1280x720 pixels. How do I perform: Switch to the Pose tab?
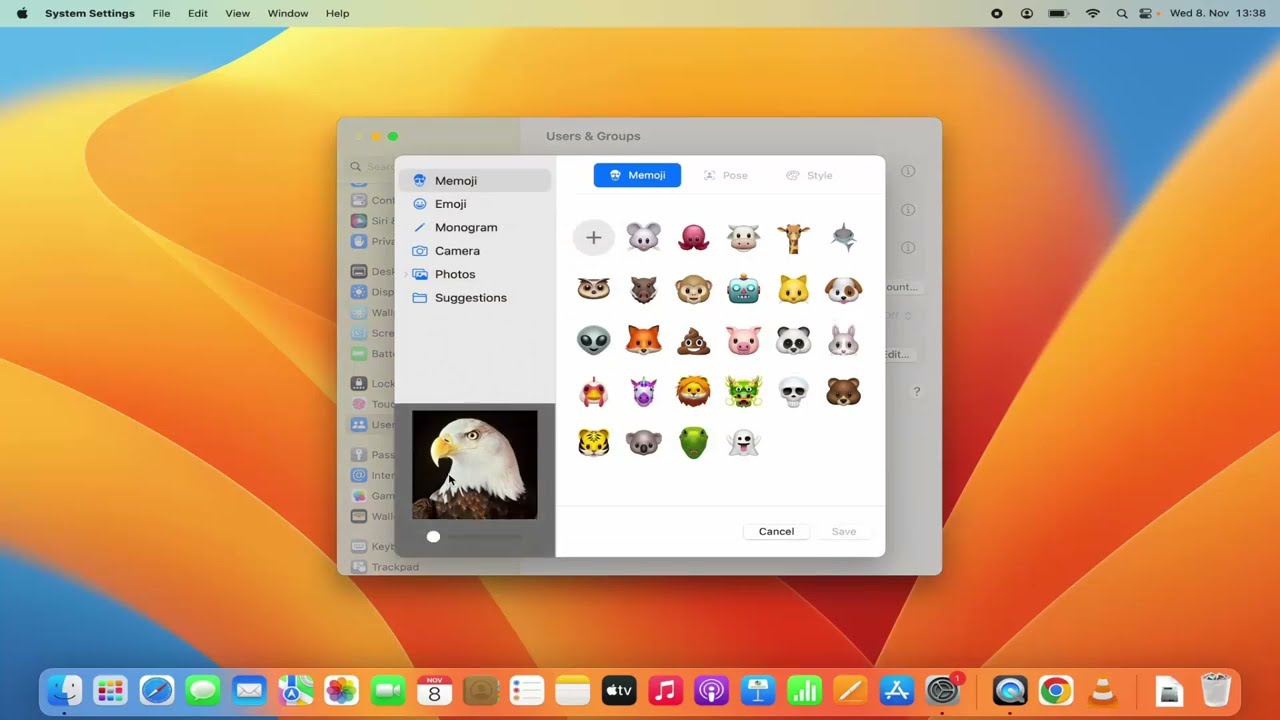pyautogui.click(x=725, y=175)
